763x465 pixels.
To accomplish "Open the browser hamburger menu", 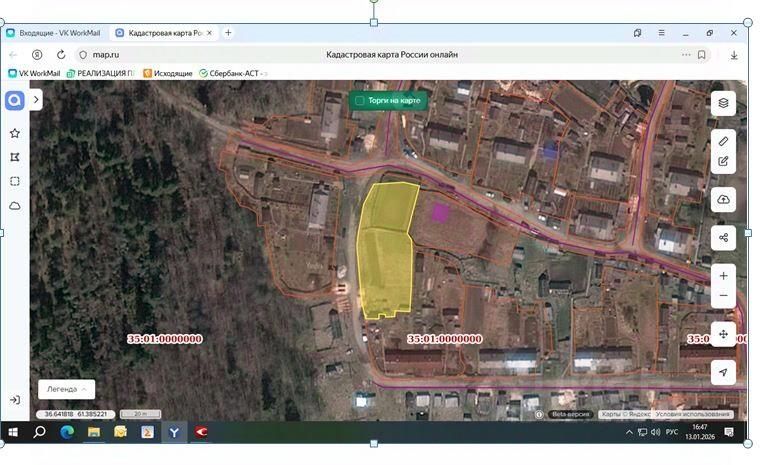I will coord(661,33).
